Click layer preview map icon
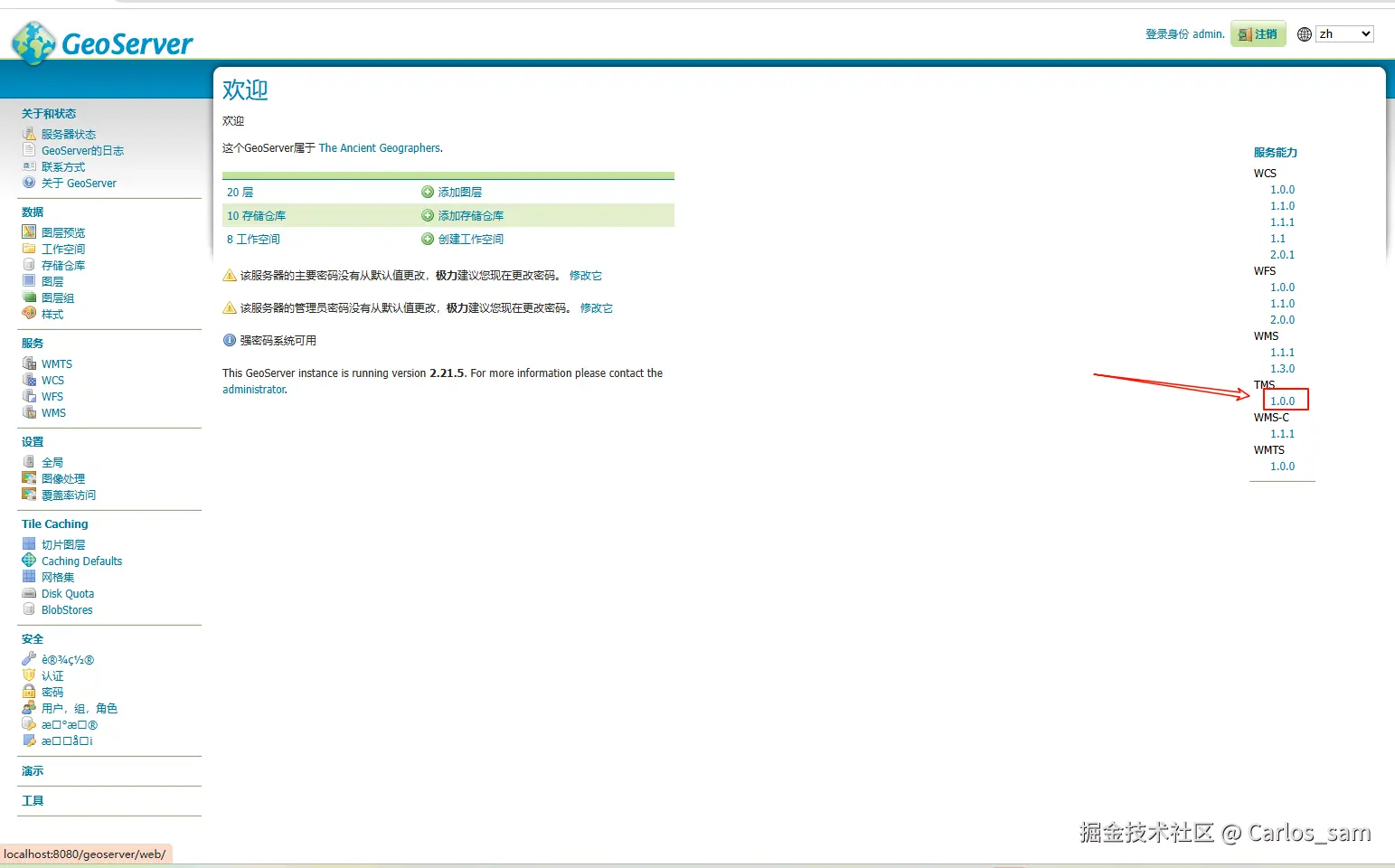The height and width of the screenshot is (868, 1395). coord(29,232)
